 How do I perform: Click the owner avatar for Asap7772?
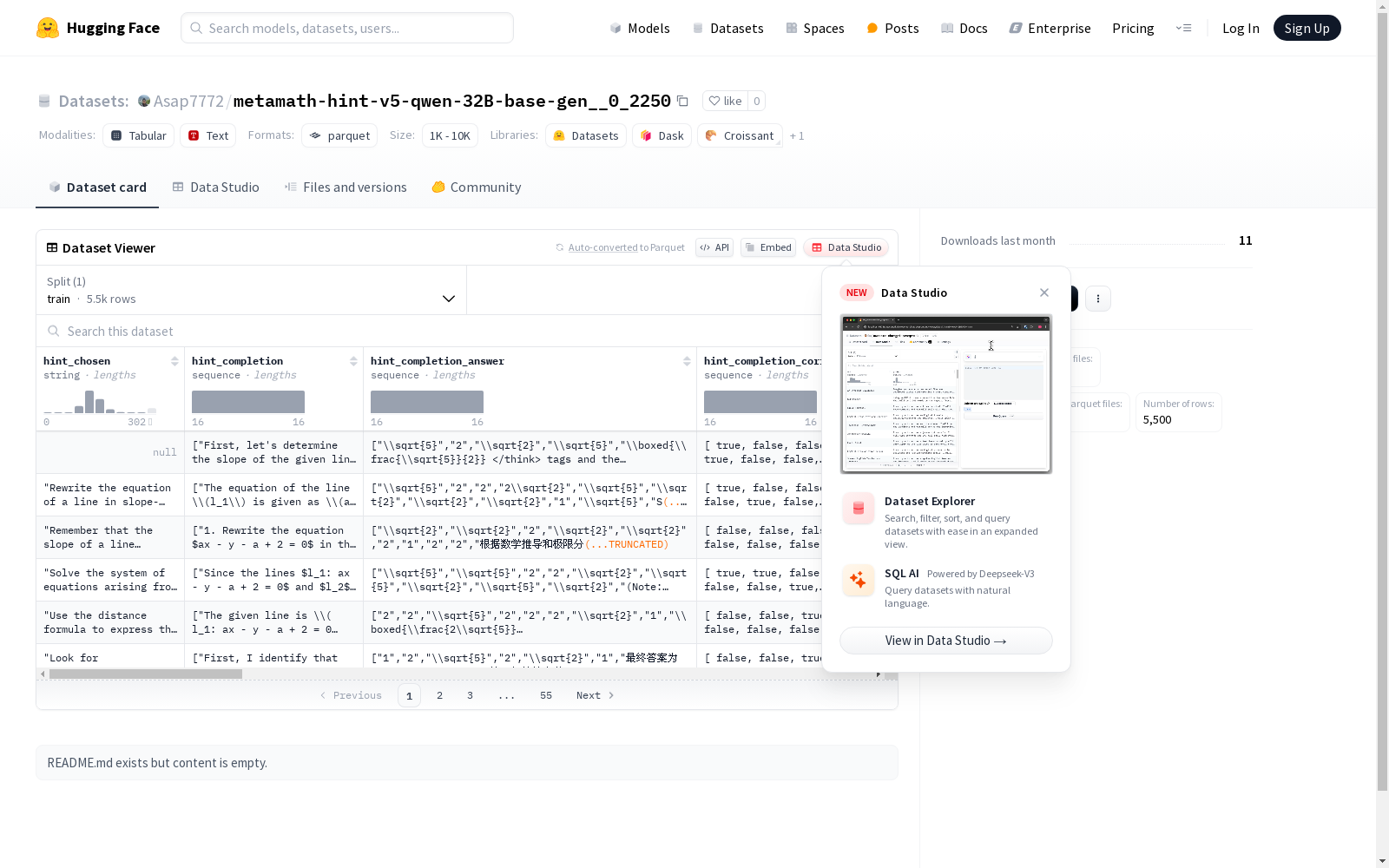[x=144, y=101]
